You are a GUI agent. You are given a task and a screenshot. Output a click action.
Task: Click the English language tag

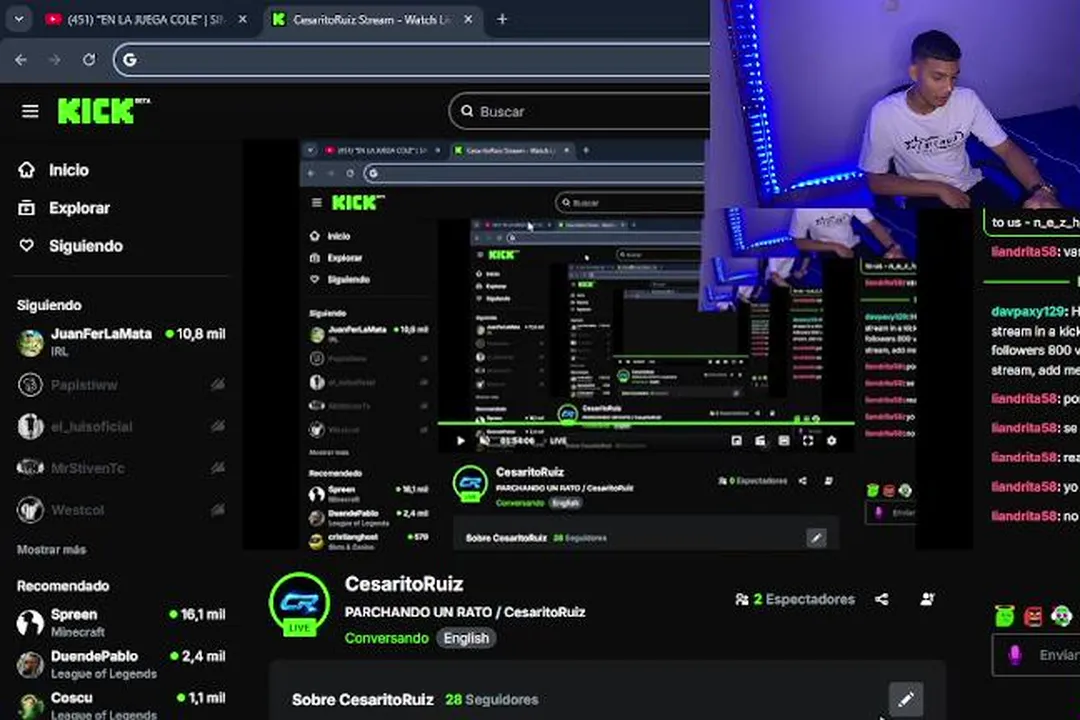pyautogui.click(x=466, y=638)
